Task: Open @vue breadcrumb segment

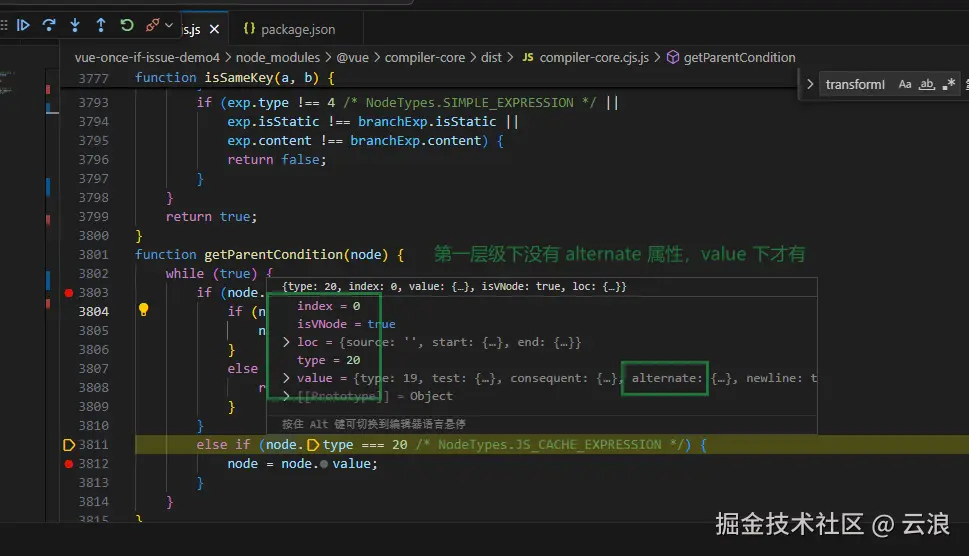Action: (x=352, y=57)
